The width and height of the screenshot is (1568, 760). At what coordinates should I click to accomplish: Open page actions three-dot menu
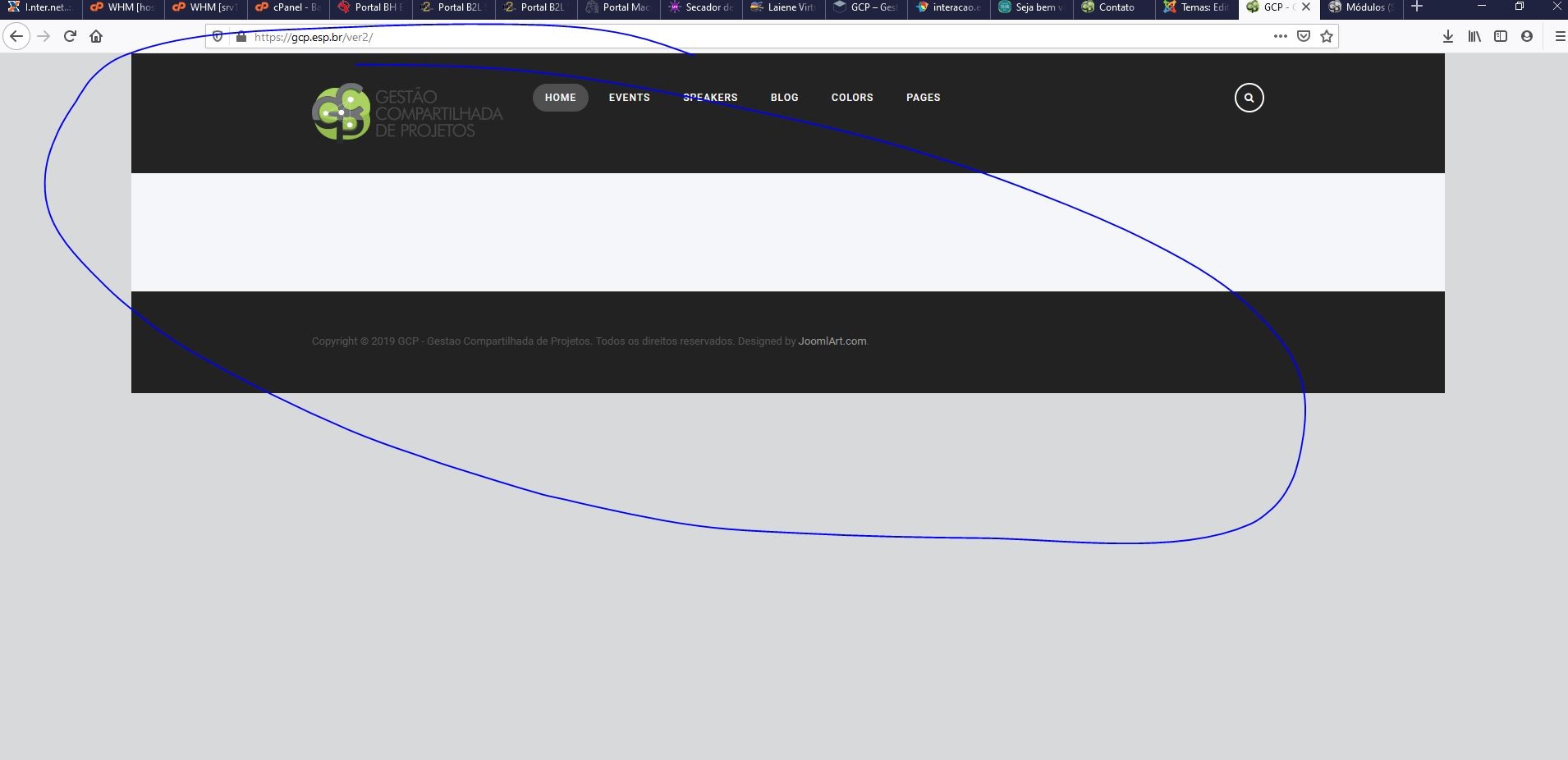click(x=1280, y=36)
